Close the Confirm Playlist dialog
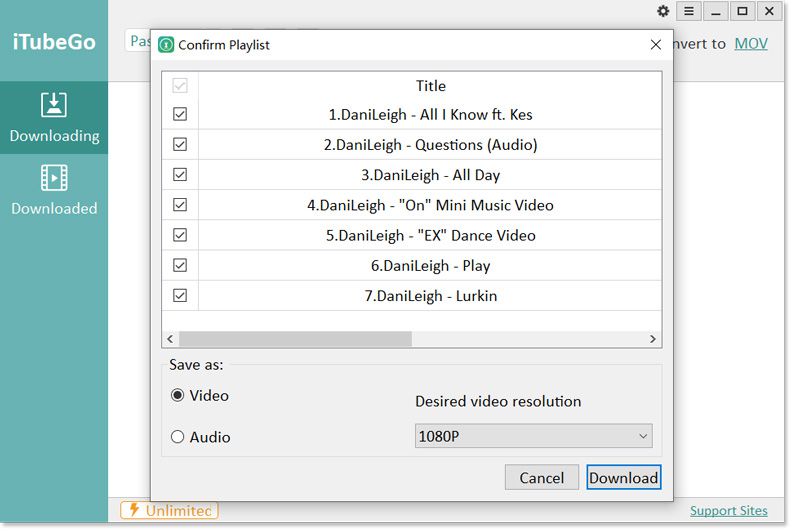The image size is (800, 531). (656, 45)
